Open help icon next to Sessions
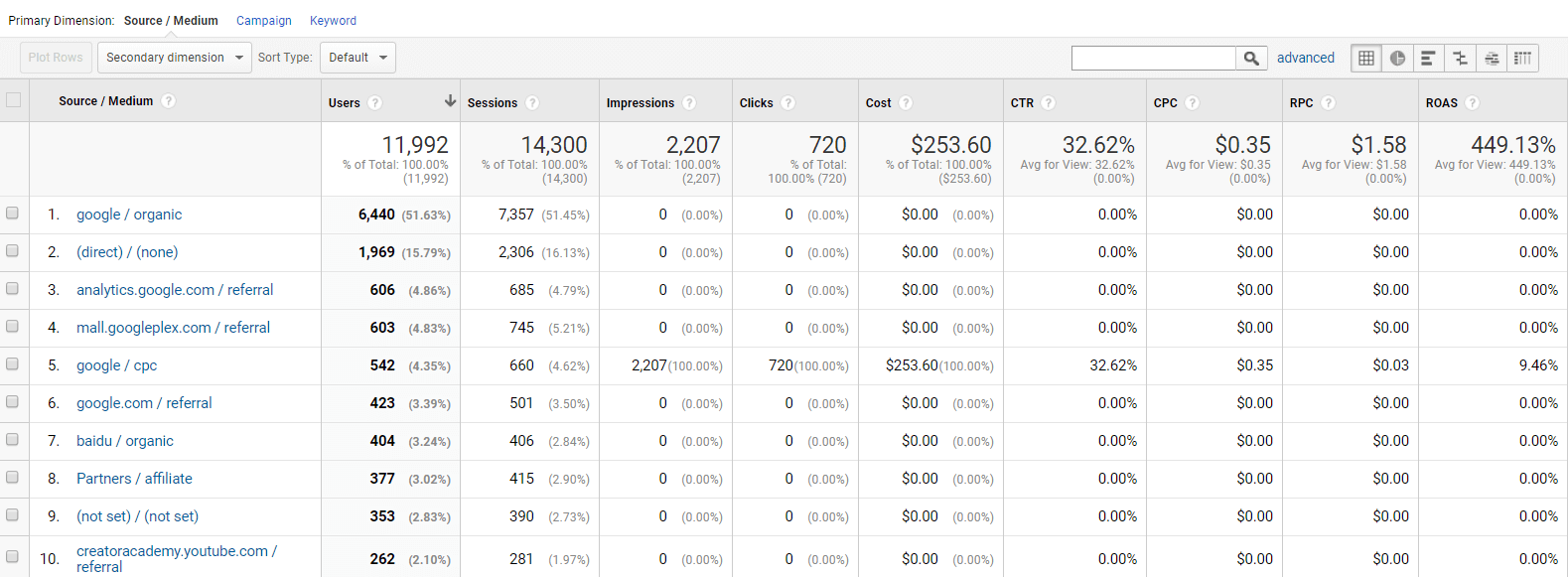This screenshot has height=577, width=1568. point(532,102)
